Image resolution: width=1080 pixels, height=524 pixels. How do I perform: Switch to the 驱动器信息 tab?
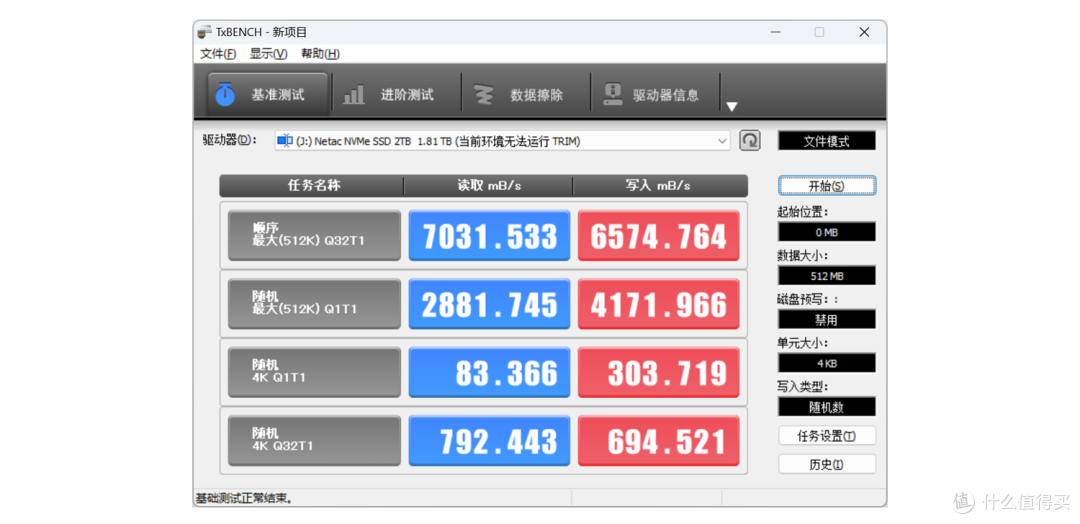pyautogui.click(x=655, y=95)
